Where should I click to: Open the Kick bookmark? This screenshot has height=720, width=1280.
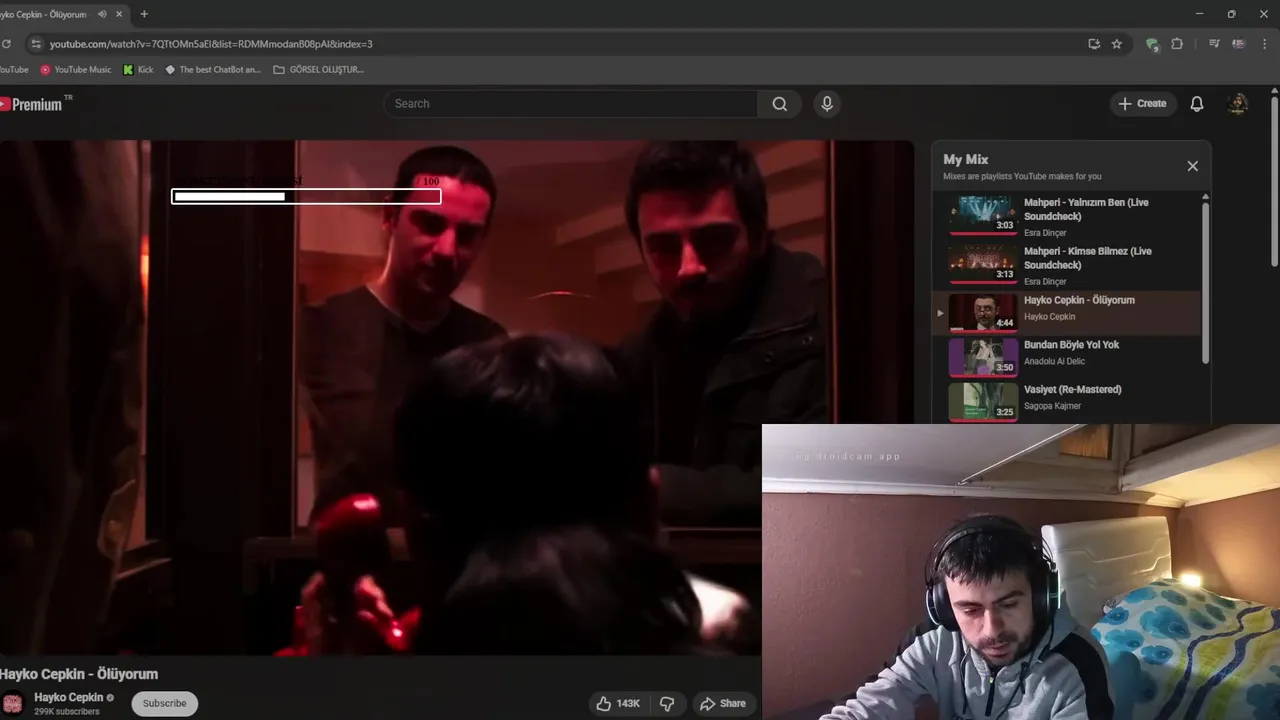tap(138, 70)
